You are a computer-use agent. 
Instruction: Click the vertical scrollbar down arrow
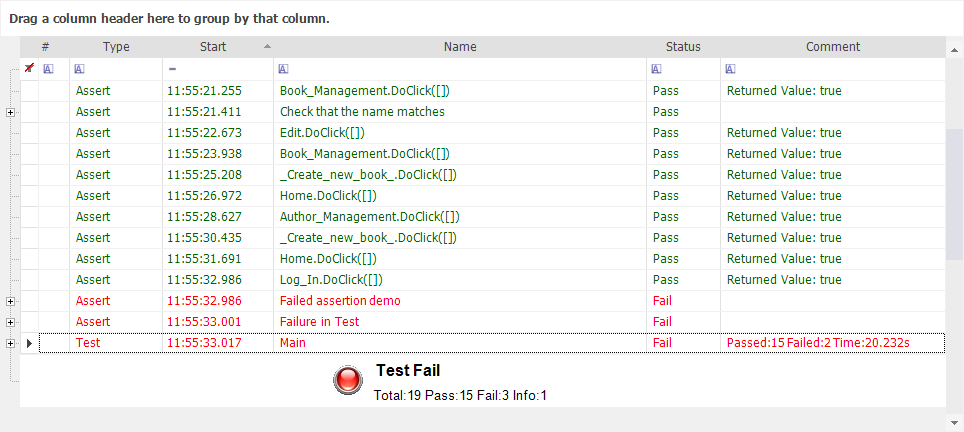[955, 423]
